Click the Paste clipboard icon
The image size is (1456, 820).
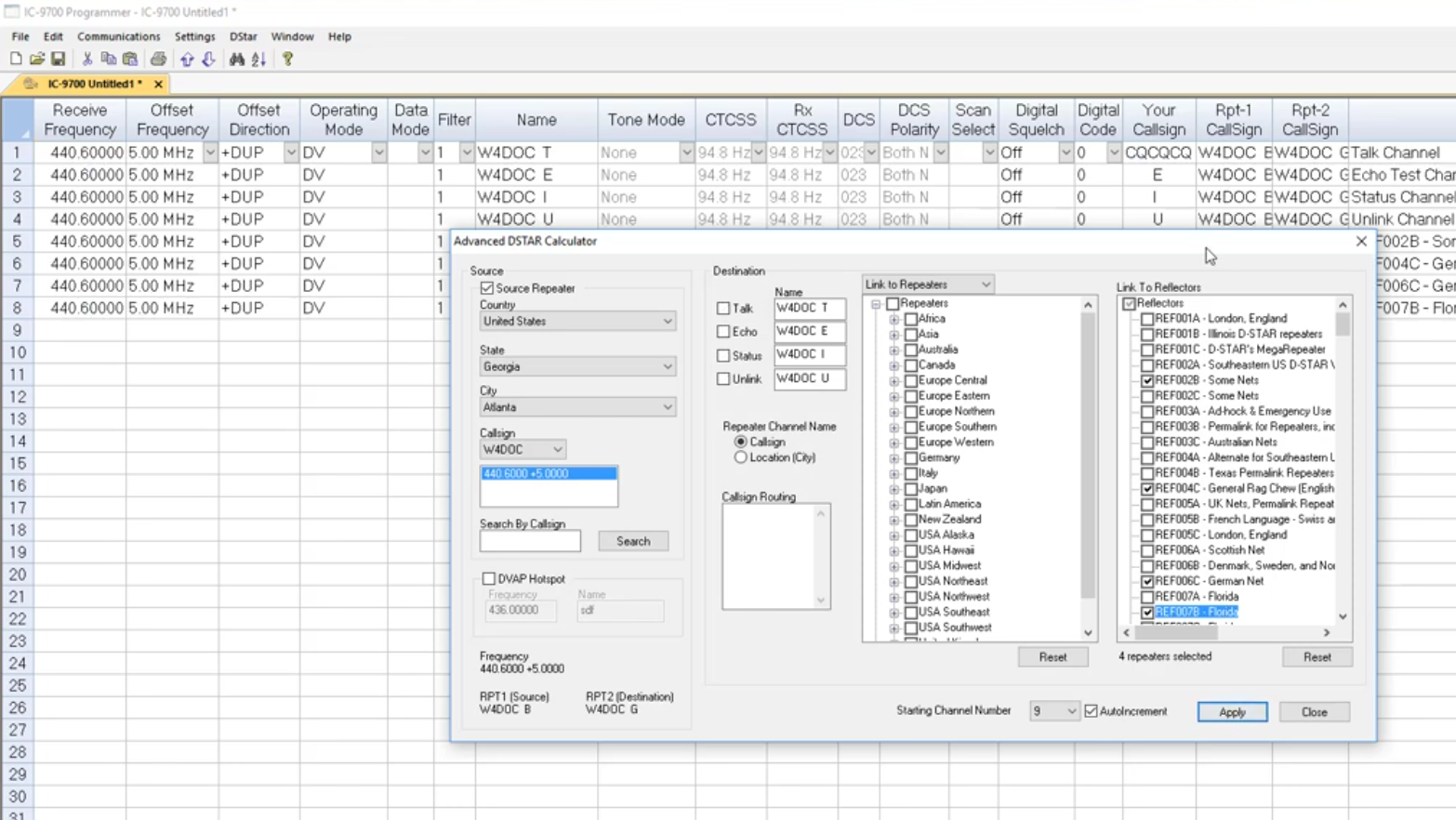(x=130, y=59)
